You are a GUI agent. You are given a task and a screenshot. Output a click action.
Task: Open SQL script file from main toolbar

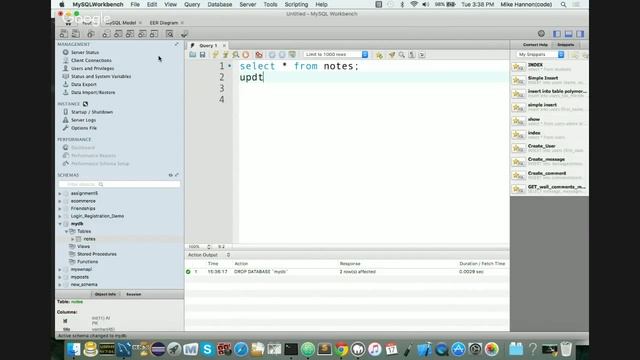click(76, 34)
